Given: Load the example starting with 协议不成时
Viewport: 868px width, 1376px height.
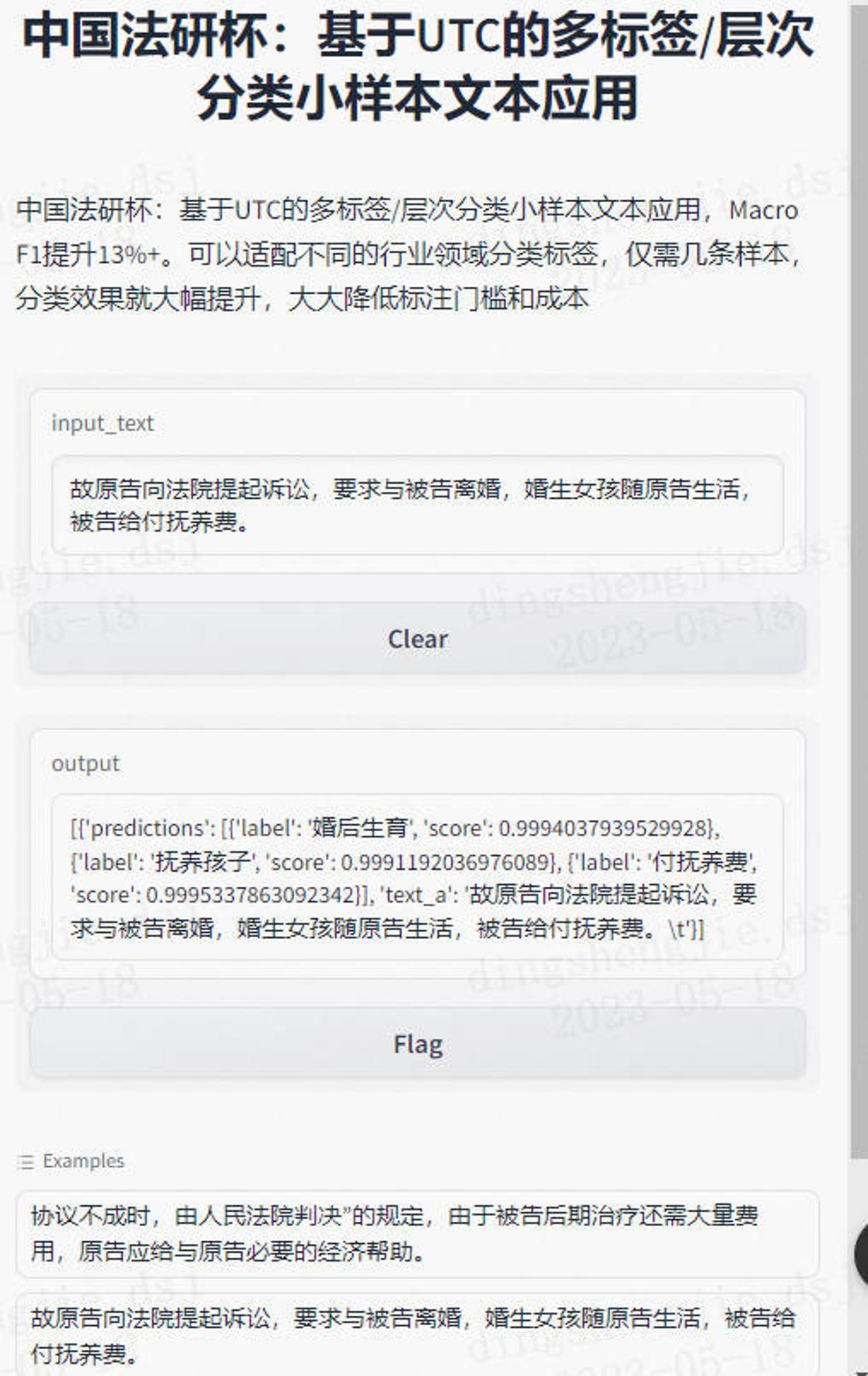Looking at the screenshot, I should tap(417, 1234).
